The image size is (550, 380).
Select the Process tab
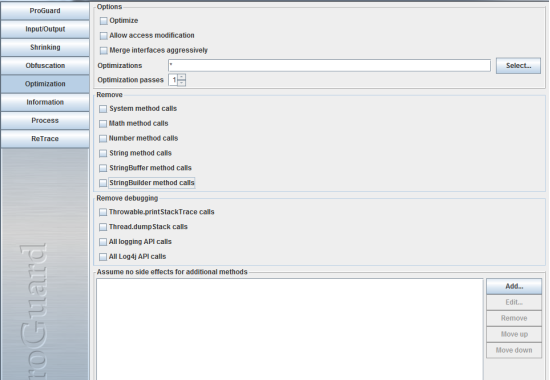[45, 120]
